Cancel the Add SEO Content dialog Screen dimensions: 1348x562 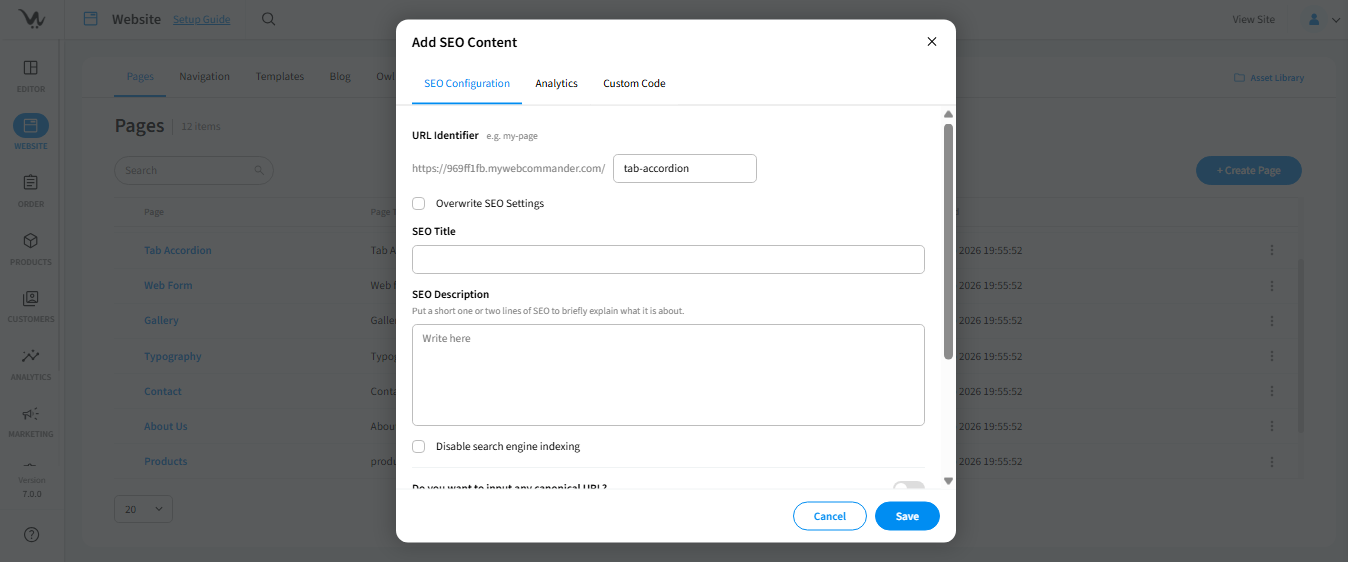829,516
